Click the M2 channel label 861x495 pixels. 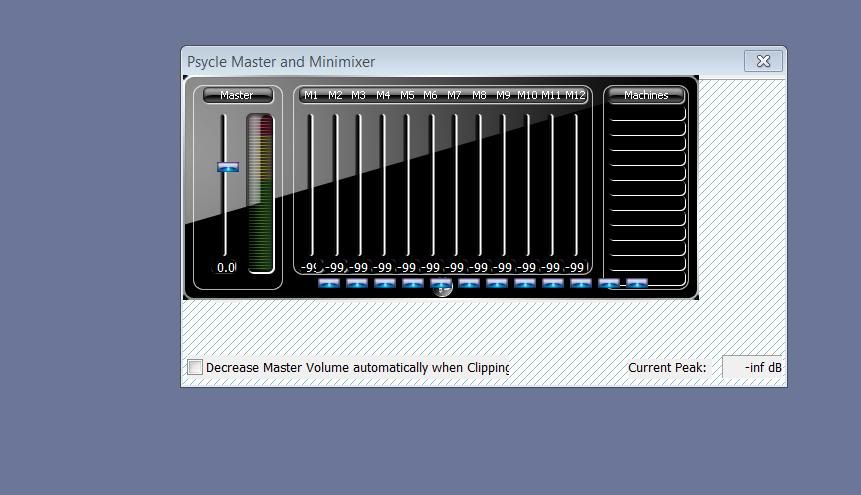click(335, 95)
